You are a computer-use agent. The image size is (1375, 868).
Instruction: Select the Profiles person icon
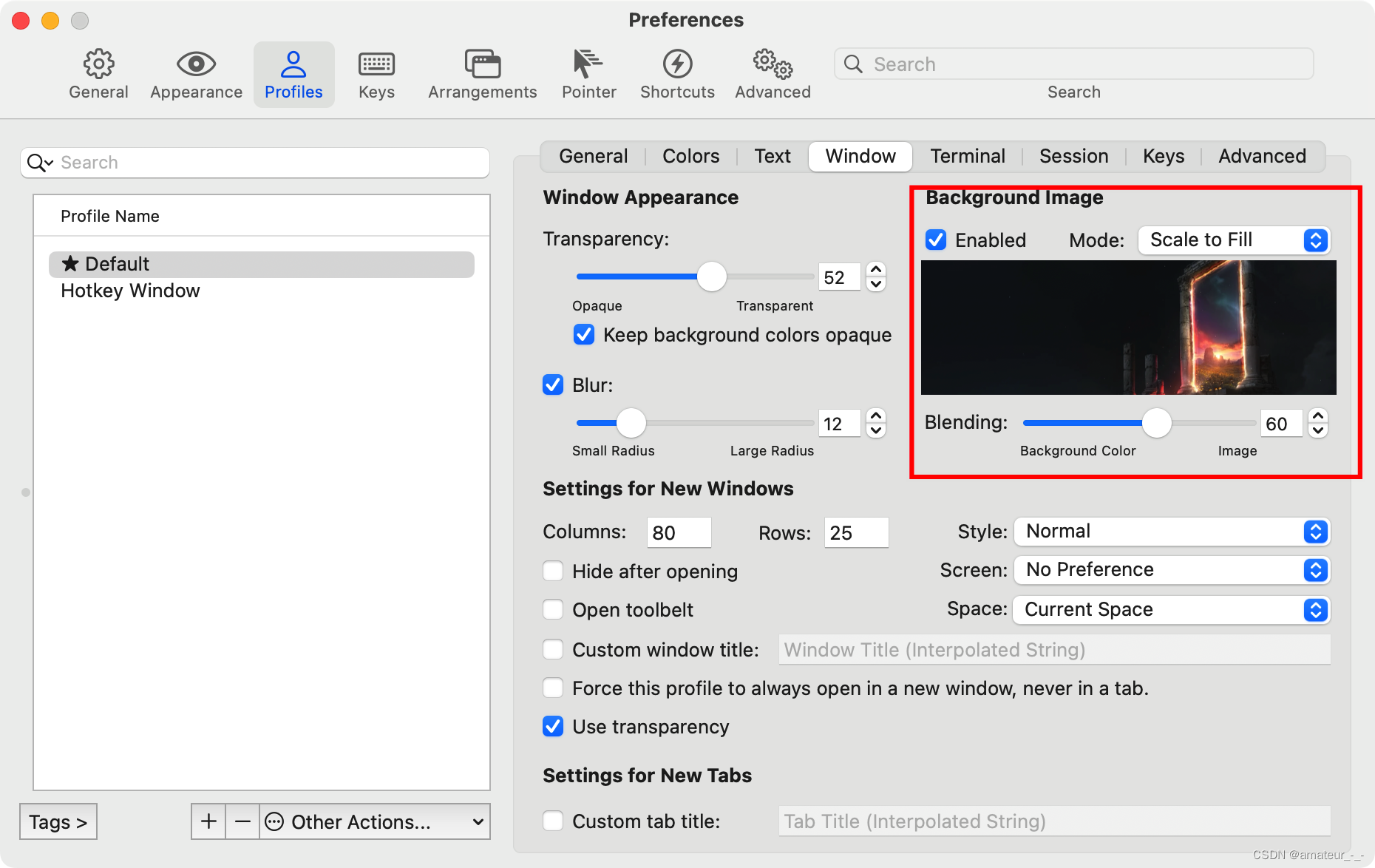[293, 64]
